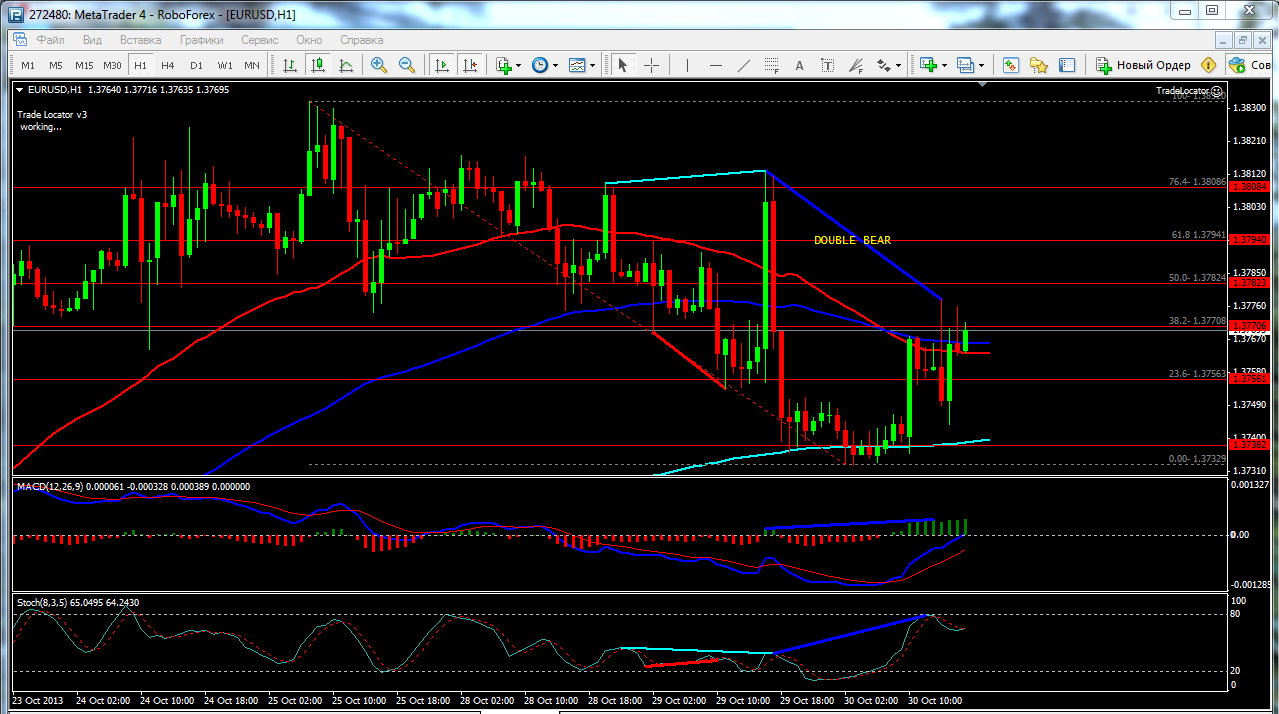Click the profiles icon
Image resolution: width=1279 pixels, height=714 pixels.
pyautogui.click(x=965, y=65)
